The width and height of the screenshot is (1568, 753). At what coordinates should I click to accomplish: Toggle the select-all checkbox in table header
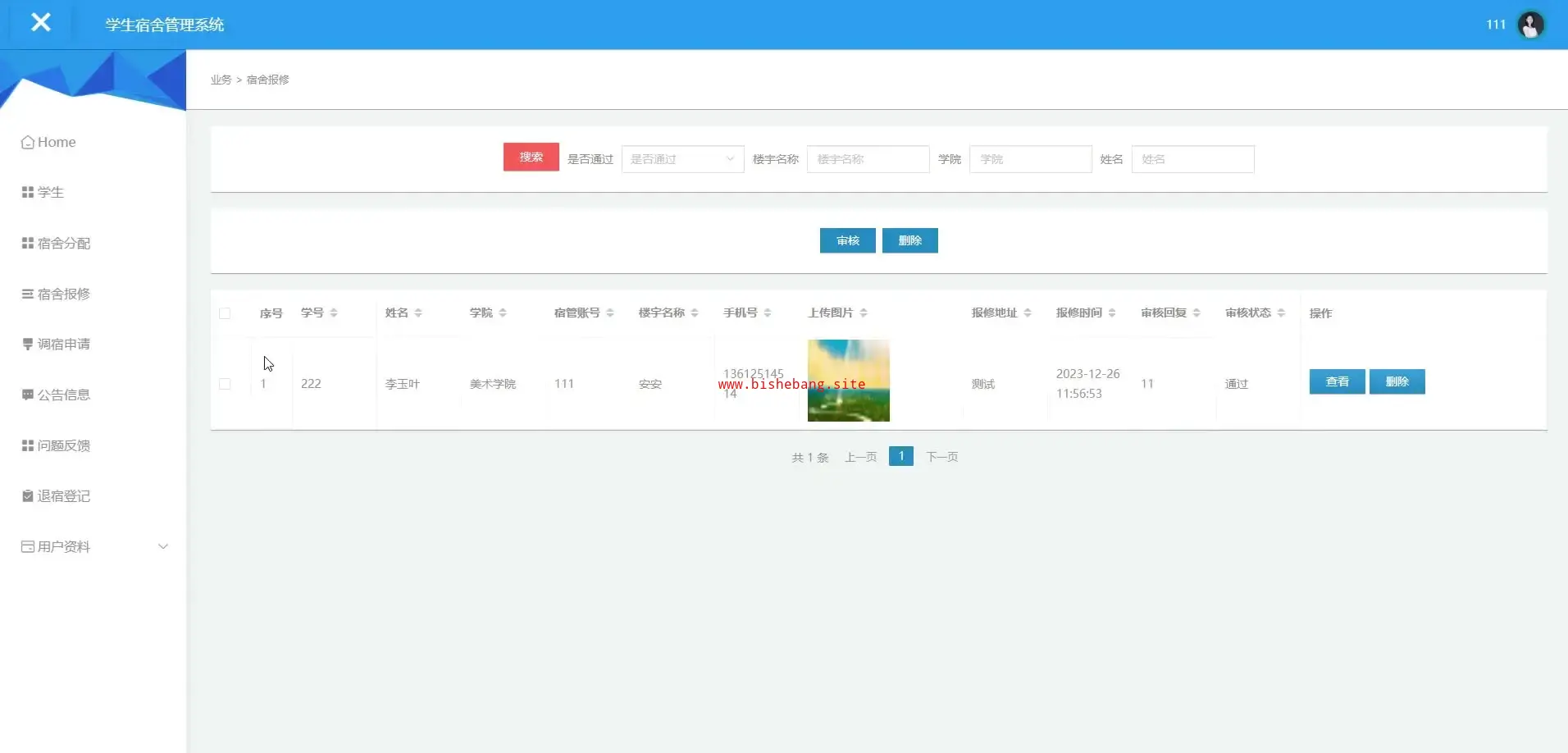tap(225, 313)
